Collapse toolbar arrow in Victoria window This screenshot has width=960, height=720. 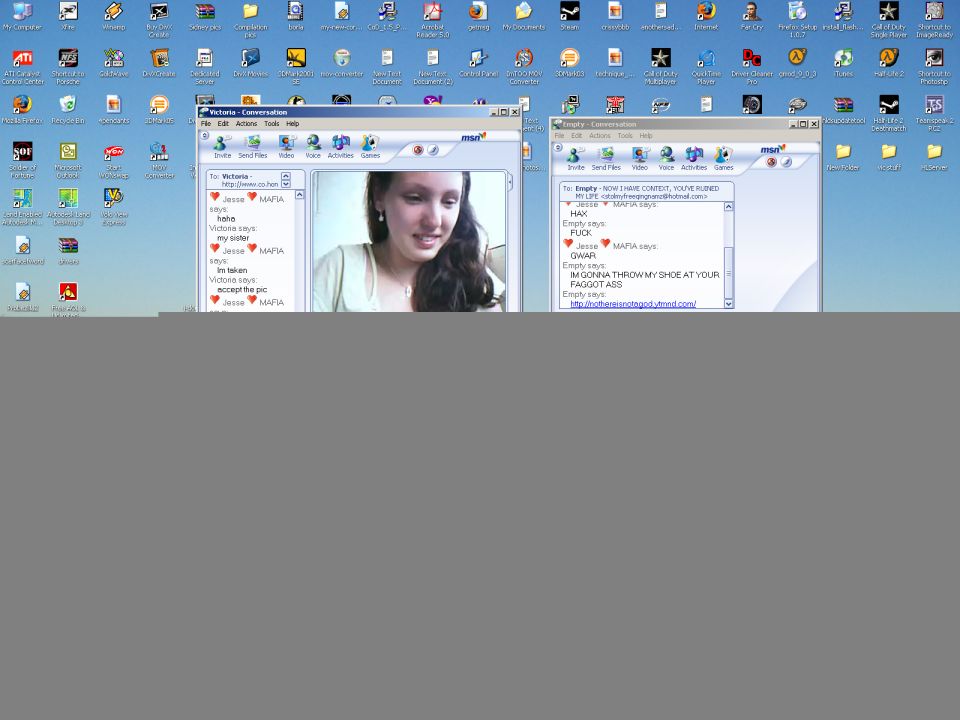tap(205, 136)
